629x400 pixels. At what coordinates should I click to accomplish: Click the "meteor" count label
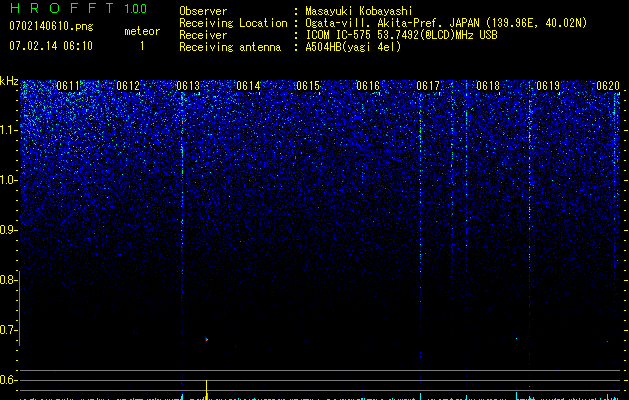pos(142,31)
